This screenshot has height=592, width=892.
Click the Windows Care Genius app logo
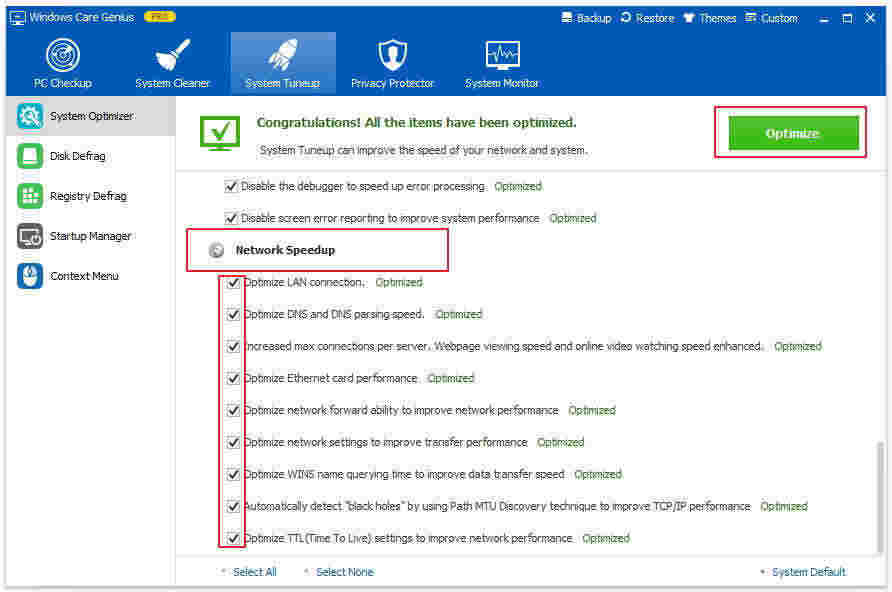(18, 18)
